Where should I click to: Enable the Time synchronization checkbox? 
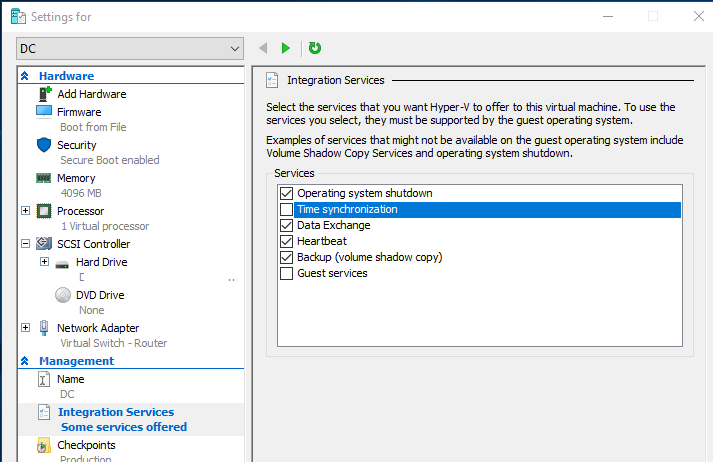click(286, 209)
